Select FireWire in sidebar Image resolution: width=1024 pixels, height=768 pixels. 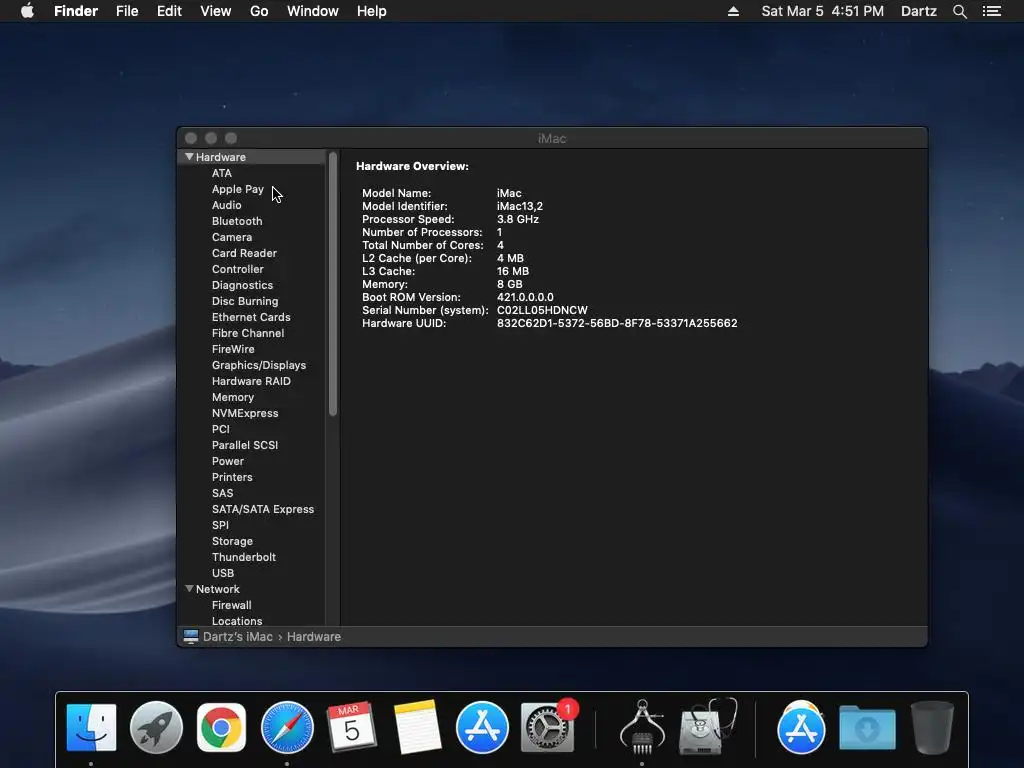233,349
